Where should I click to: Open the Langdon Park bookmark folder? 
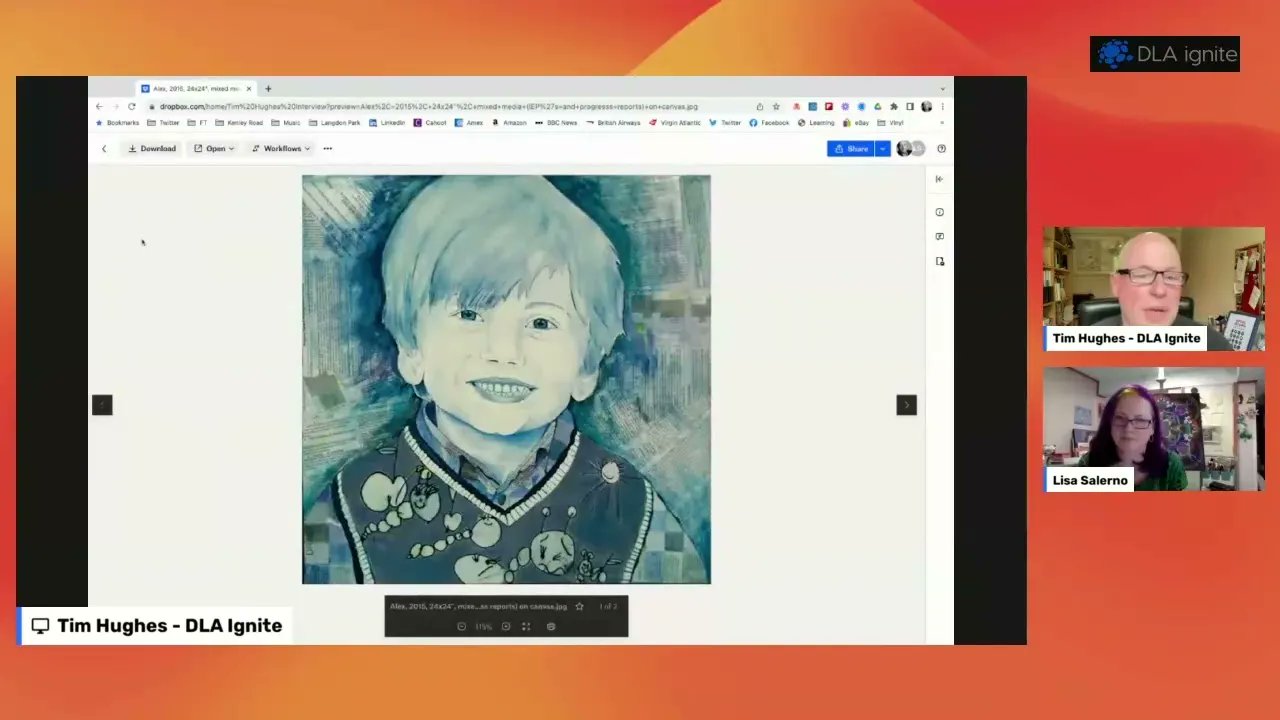click(334, 123)
